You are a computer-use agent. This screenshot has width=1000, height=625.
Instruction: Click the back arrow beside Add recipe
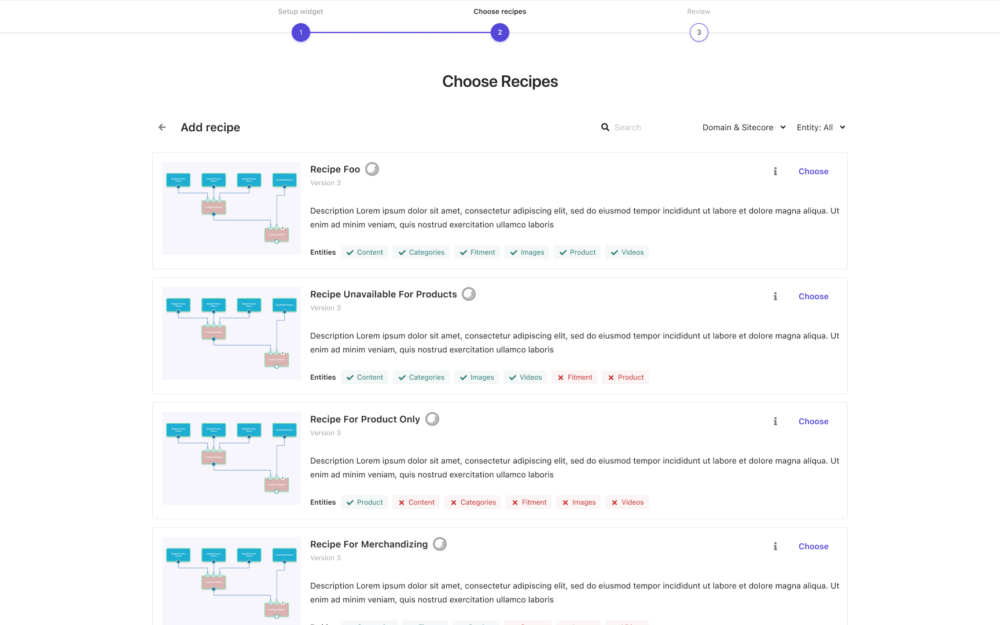pos(162,128)
